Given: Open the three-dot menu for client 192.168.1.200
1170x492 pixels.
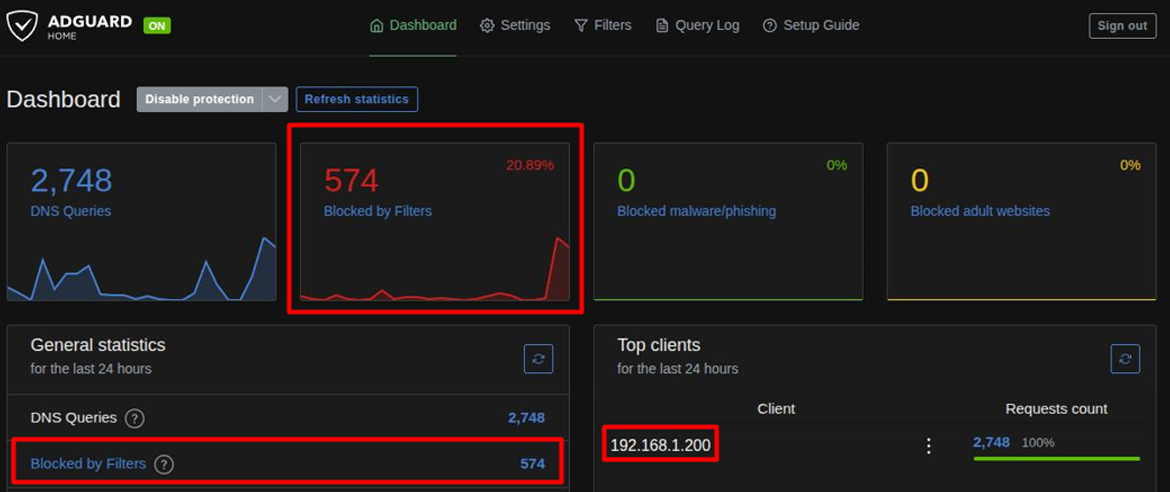Looking at the screenshot, I should 928,446.
